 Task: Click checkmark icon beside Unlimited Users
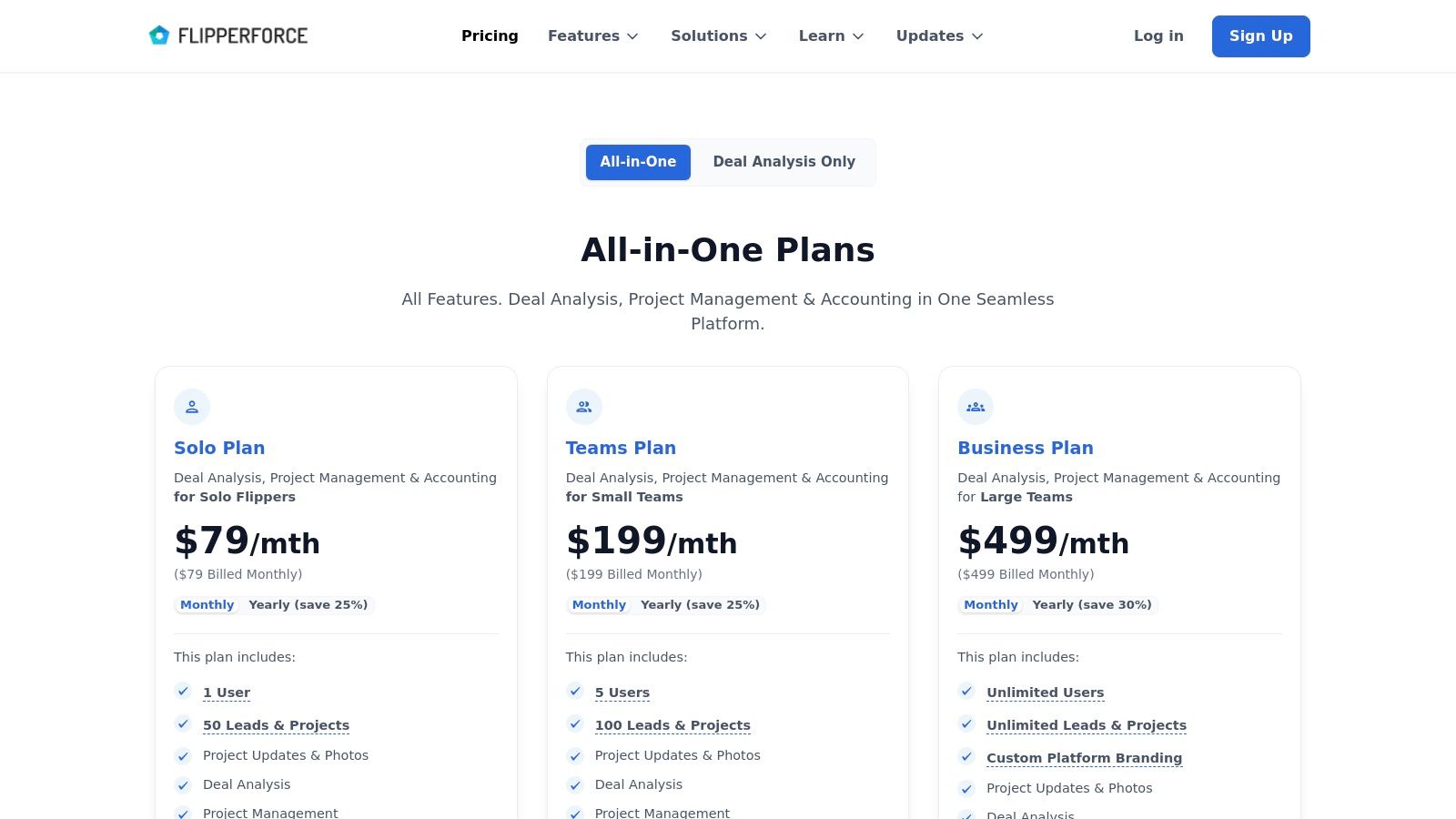966,692
